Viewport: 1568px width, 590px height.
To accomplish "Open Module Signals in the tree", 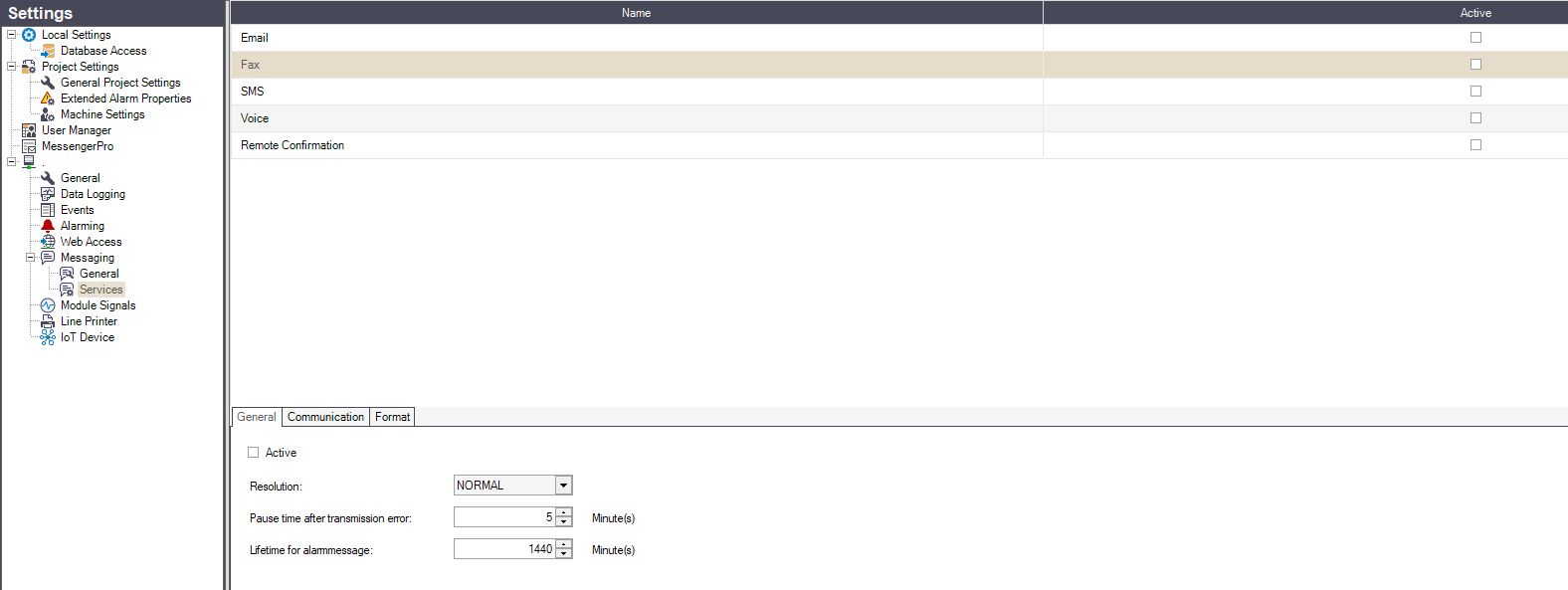I will tap(98, 305).
